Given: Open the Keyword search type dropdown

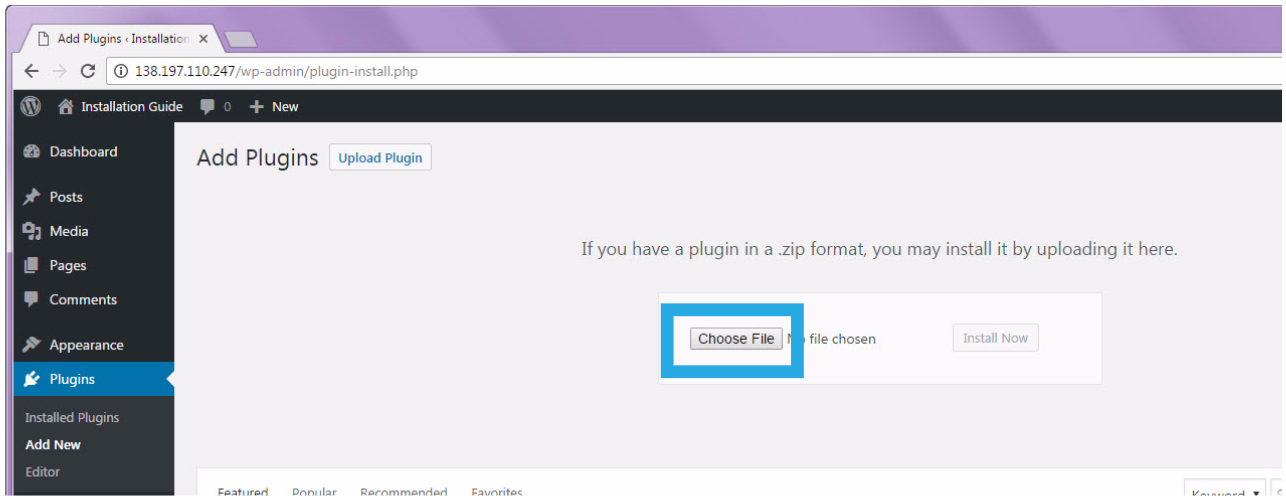Looking at the screenshot, I should [1224, 494].
